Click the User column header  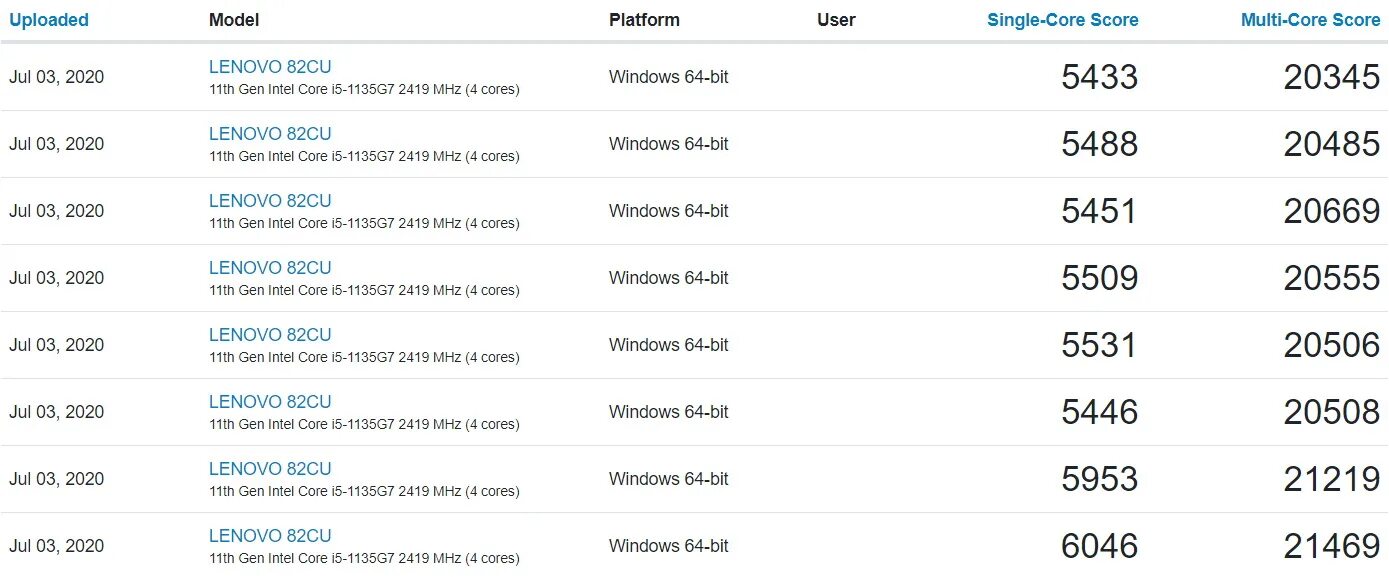[836, 20]
